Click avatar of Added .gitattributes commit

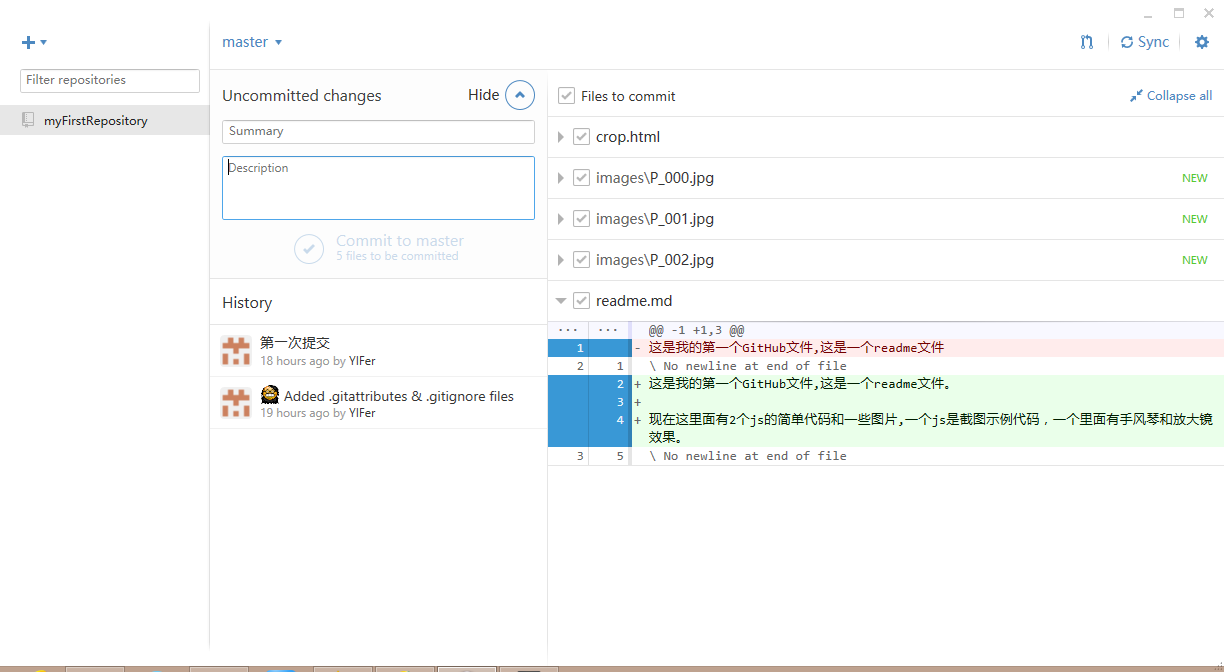pyautogui.click(x=236, y=403)
